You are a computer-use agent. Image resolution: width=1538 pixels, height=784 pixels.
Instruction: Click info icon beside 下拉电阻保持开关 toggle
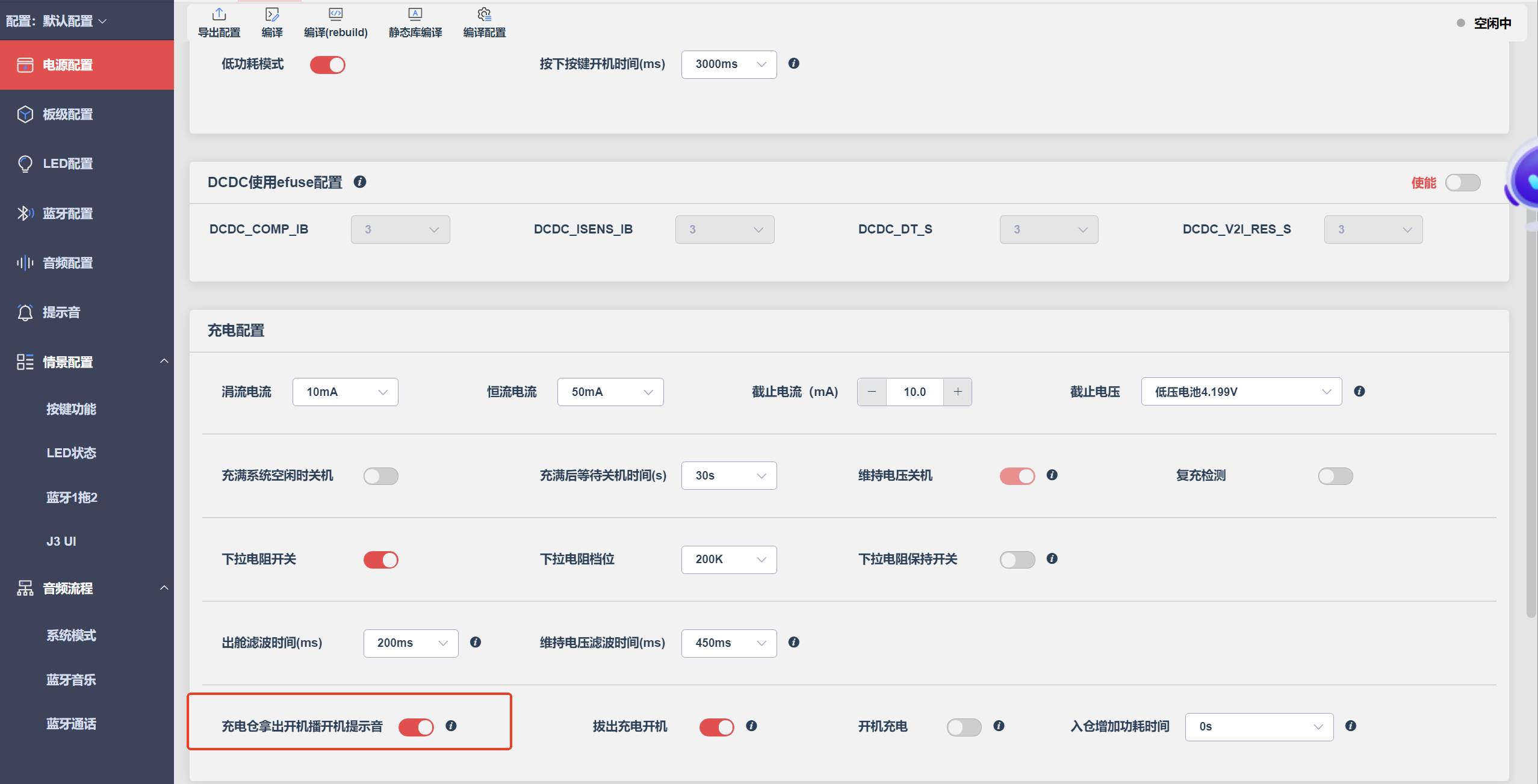click(x=1052, y=558)
